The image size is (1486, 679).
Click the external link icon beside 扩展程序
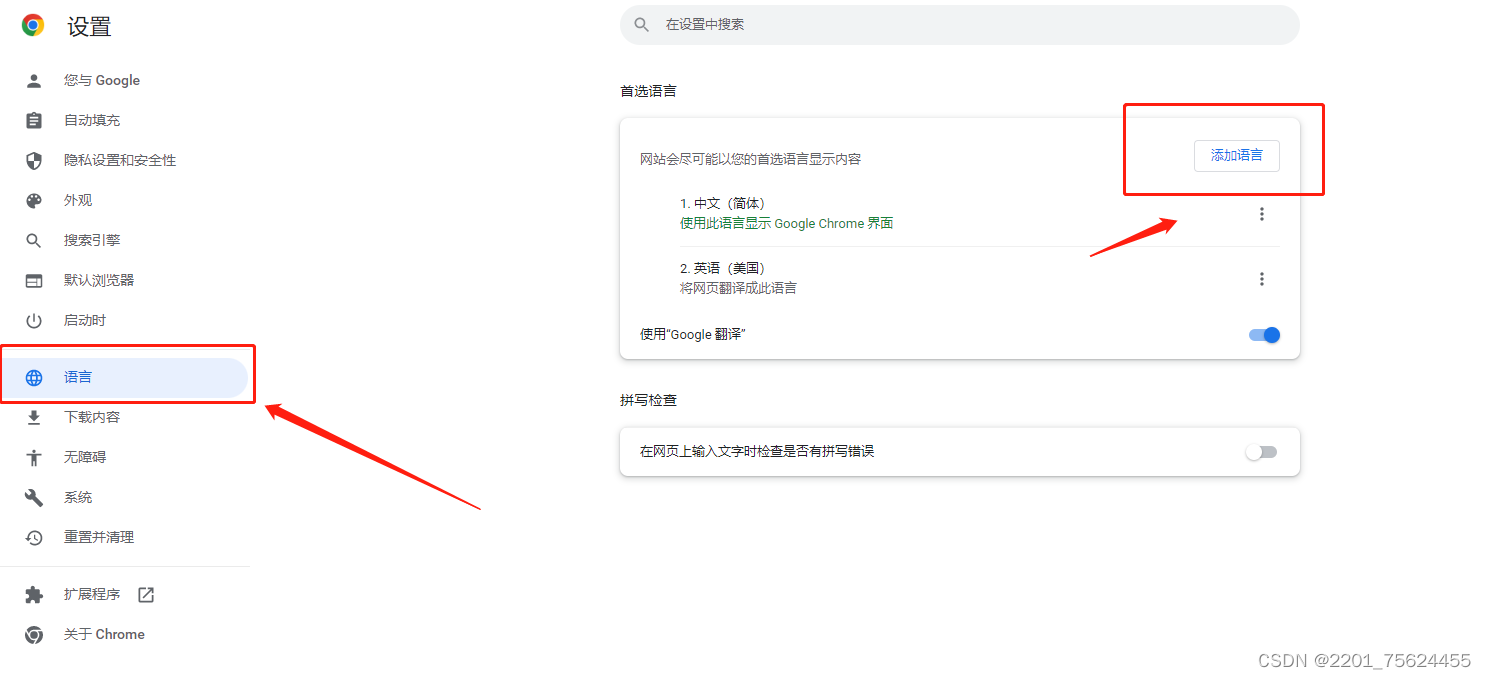[146, 594]
